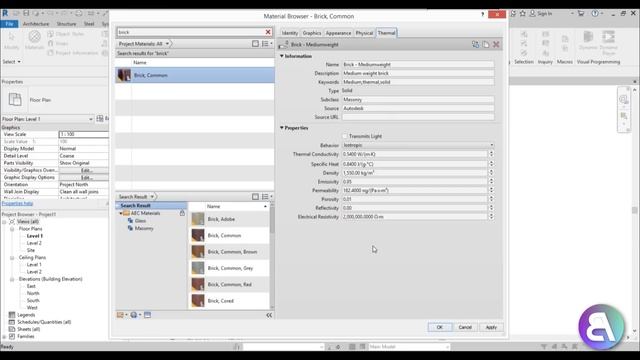Click the replace thermal asset icon
Image resolution: width=640 pixels, height=360 pixels.
coord(476,44)
